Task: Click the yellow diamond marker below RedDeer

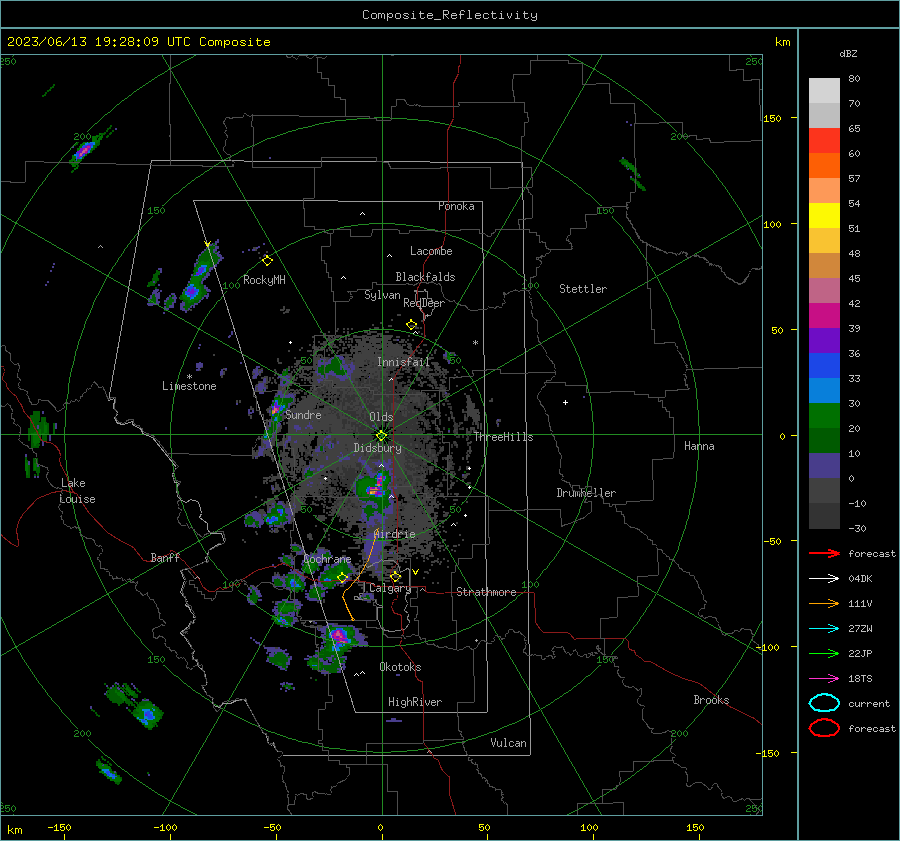Action: pos(411,325)
